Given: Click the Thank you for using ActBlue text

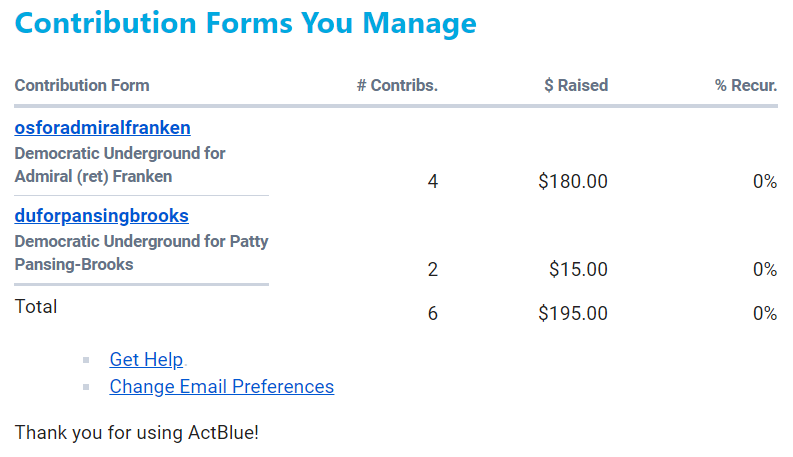Looking at the screenshot, I should pyautogui.click(x=137, y=433).
